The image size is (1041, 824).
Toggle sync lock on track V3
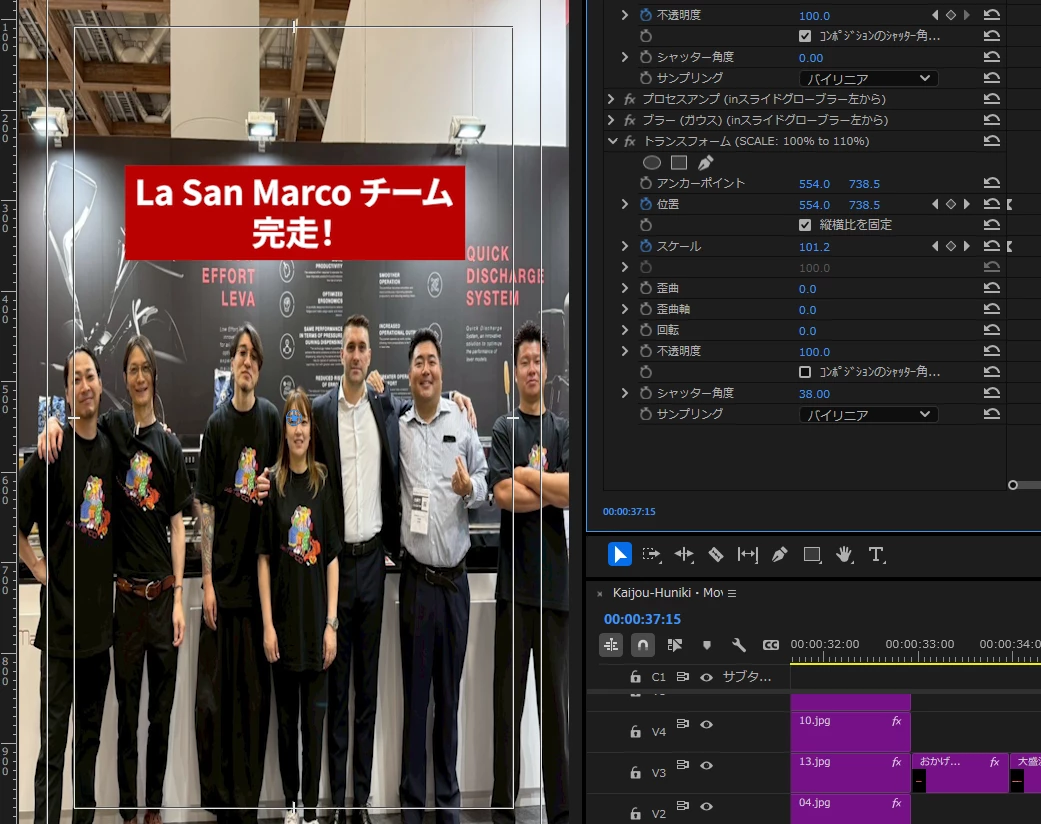682,765
